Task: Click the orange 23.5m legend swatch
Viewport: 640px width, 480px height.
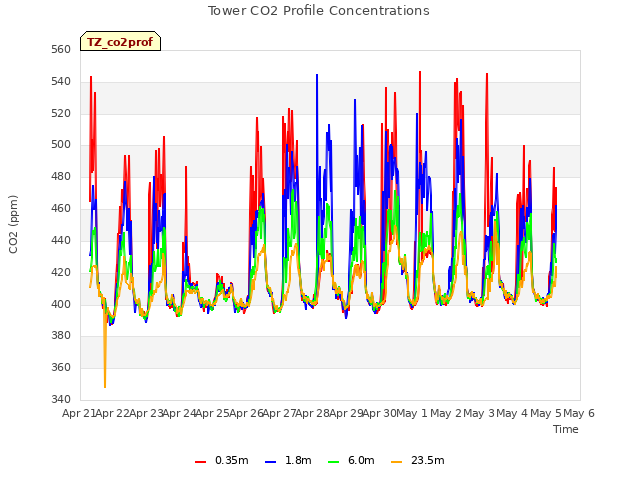Action: click(x=396, y=462)
